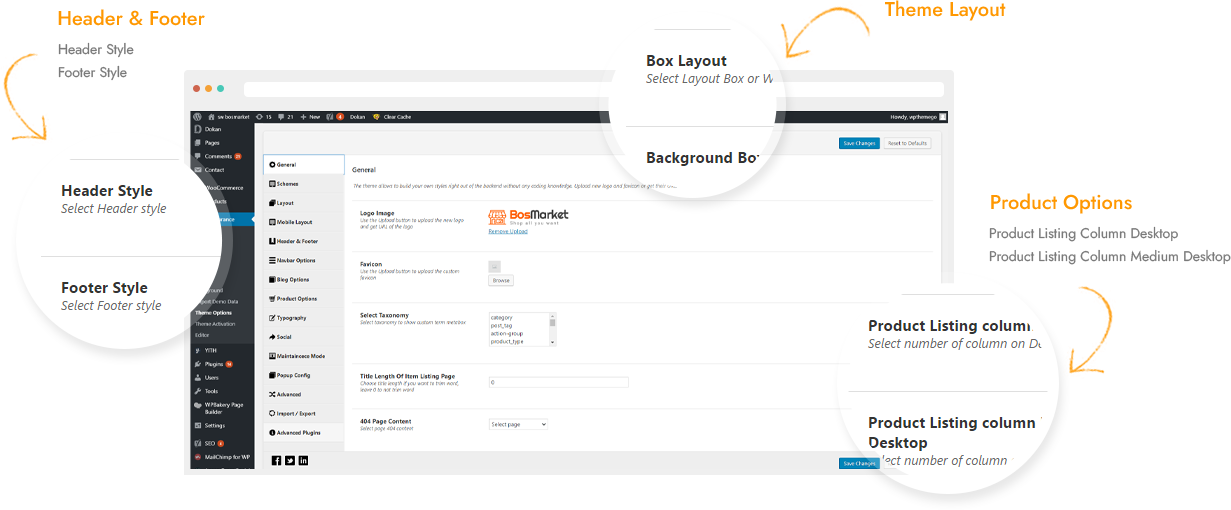This screenshot has width=1231, height=510.
Task: Open the Typography options tab
Action: pos(304,317)
